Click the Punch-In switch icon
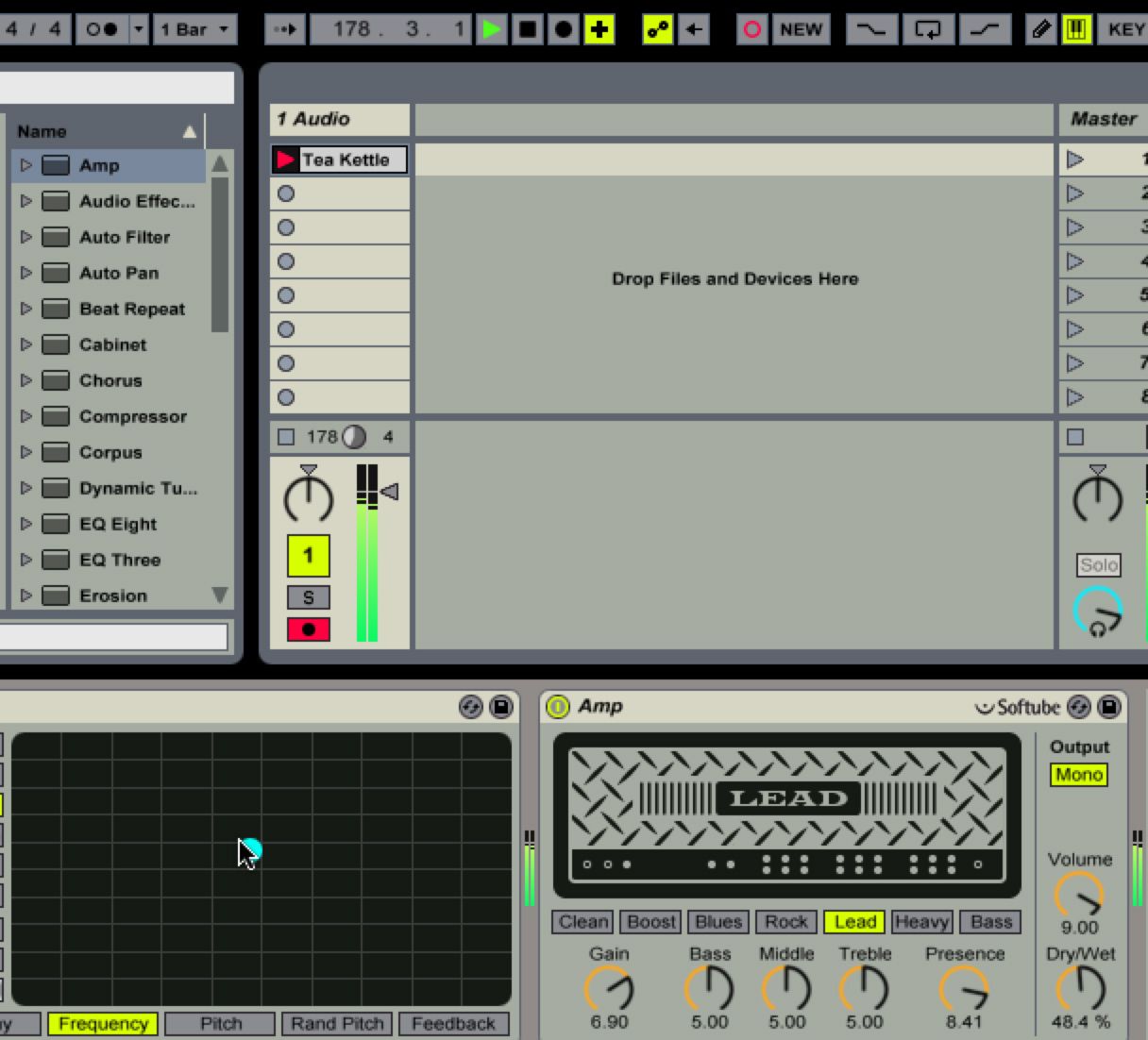 point(870,29)
